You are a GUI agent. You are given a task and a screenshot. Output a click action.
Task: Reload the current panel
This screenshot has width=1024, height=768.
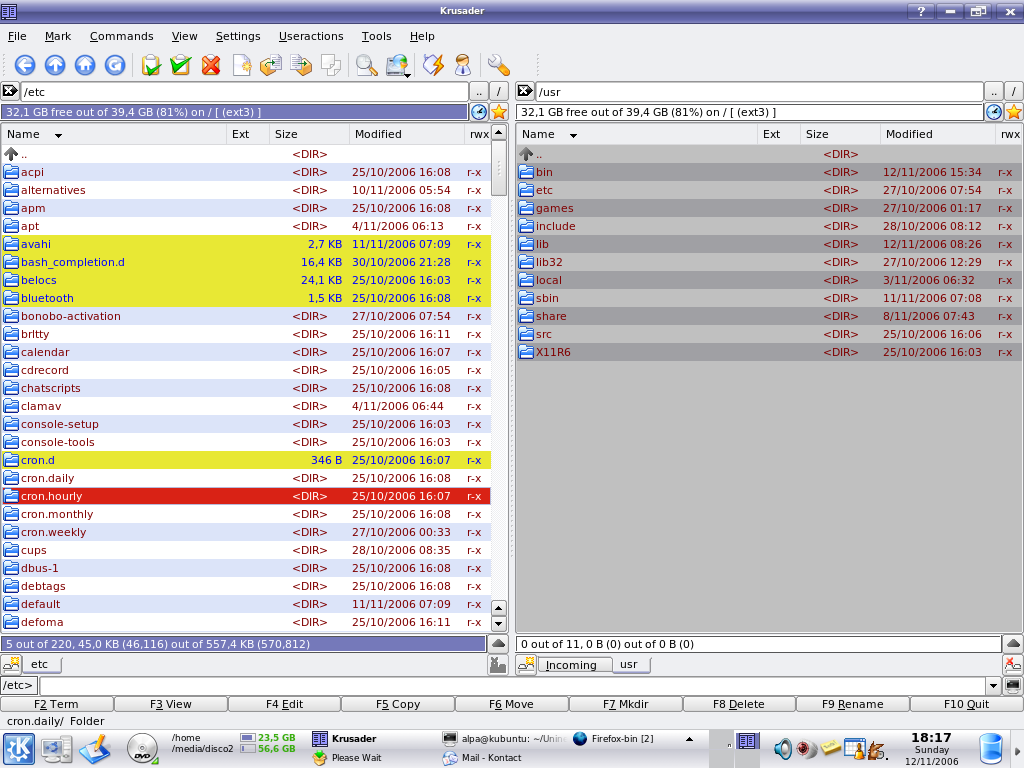[x=115, y=65]
